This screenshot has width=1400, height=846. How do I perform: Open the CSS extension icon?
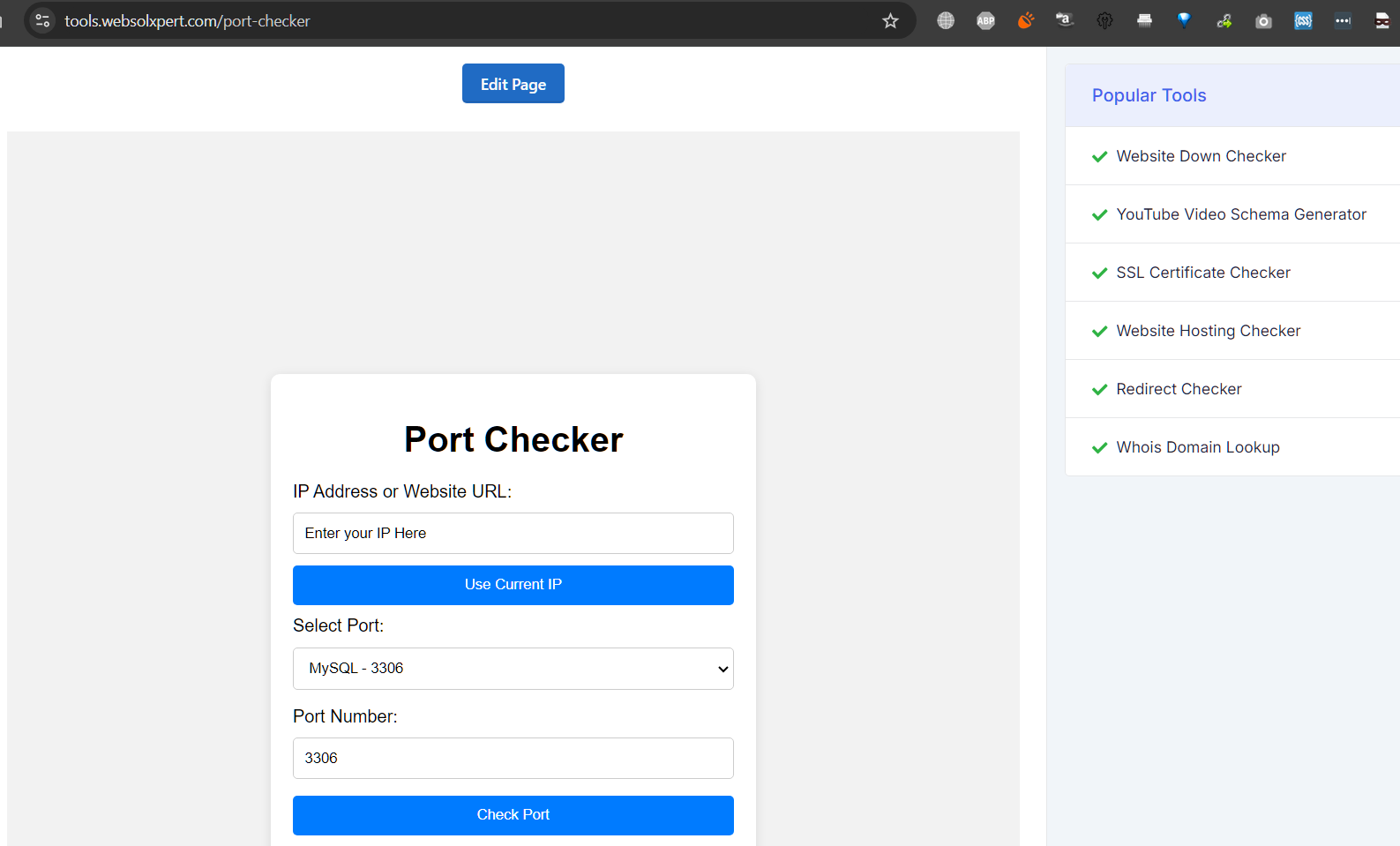point(1303,21)
